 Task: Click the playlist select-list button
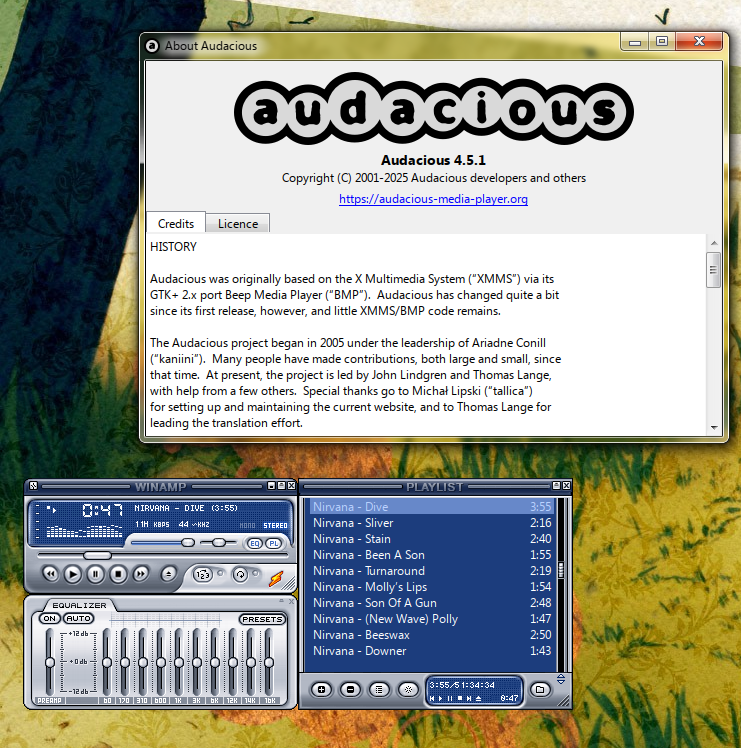379,690
